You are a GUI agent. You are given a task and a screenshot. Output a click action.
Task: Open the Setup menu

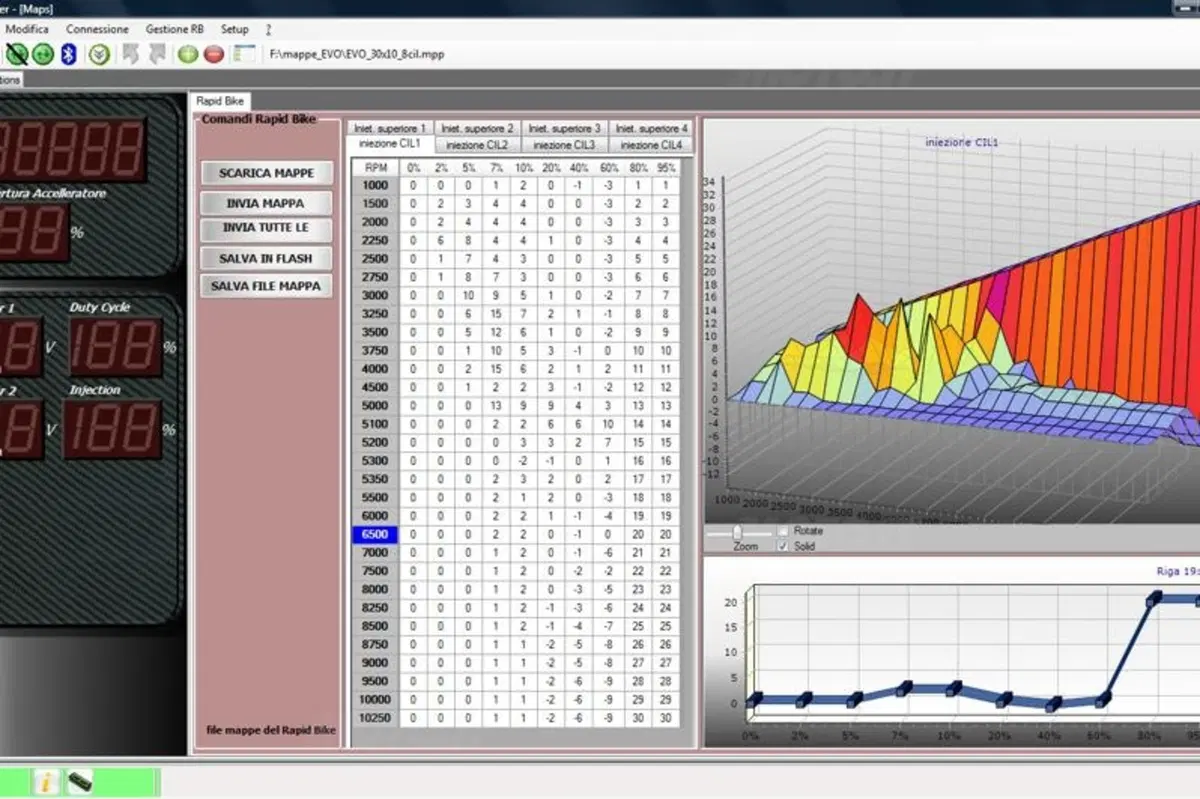pos(235,29)
